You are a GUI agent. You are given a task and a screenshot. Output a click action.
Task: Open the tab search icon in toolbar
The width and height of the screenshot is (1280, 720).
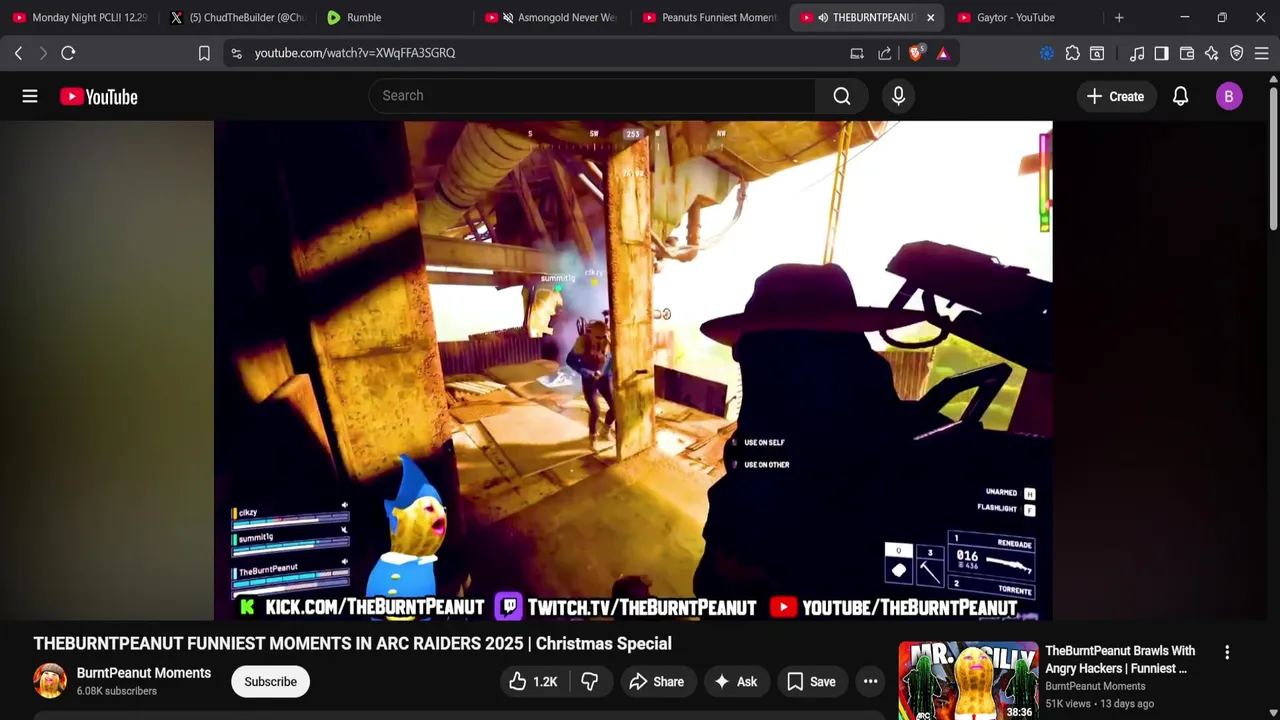[x=1097, y=53]
